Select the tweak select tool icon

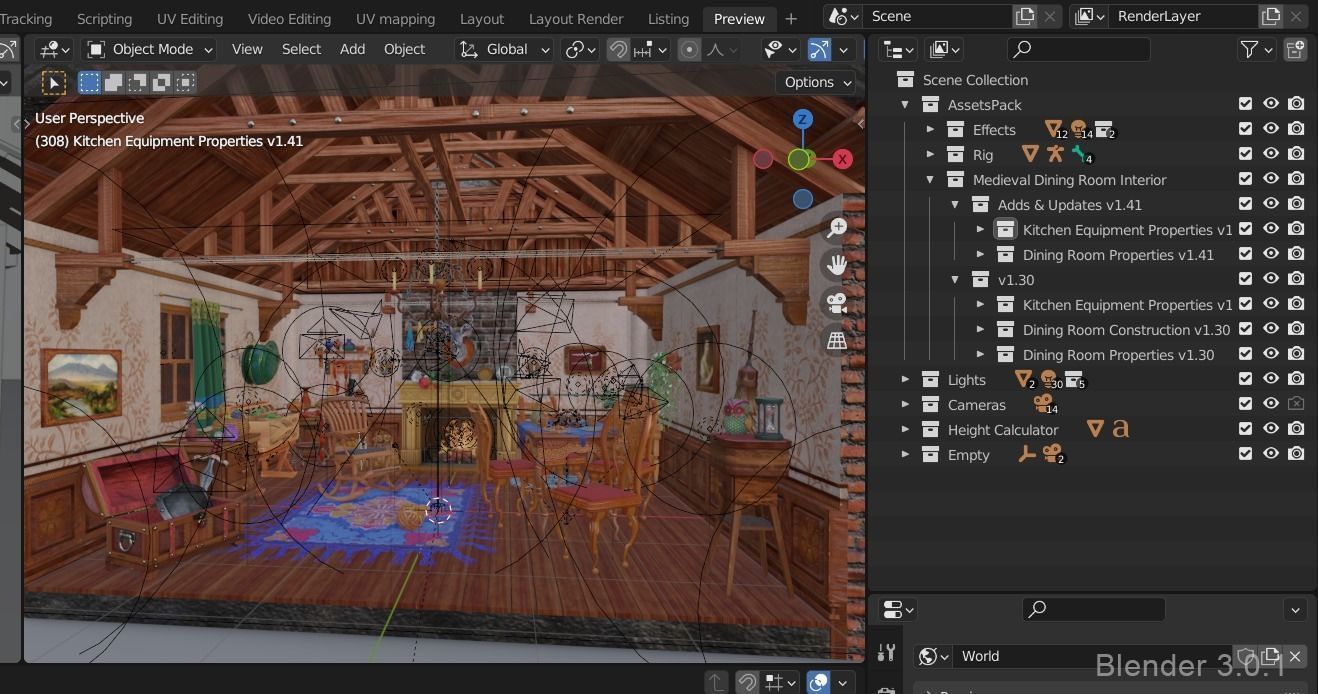coord(54,83)
